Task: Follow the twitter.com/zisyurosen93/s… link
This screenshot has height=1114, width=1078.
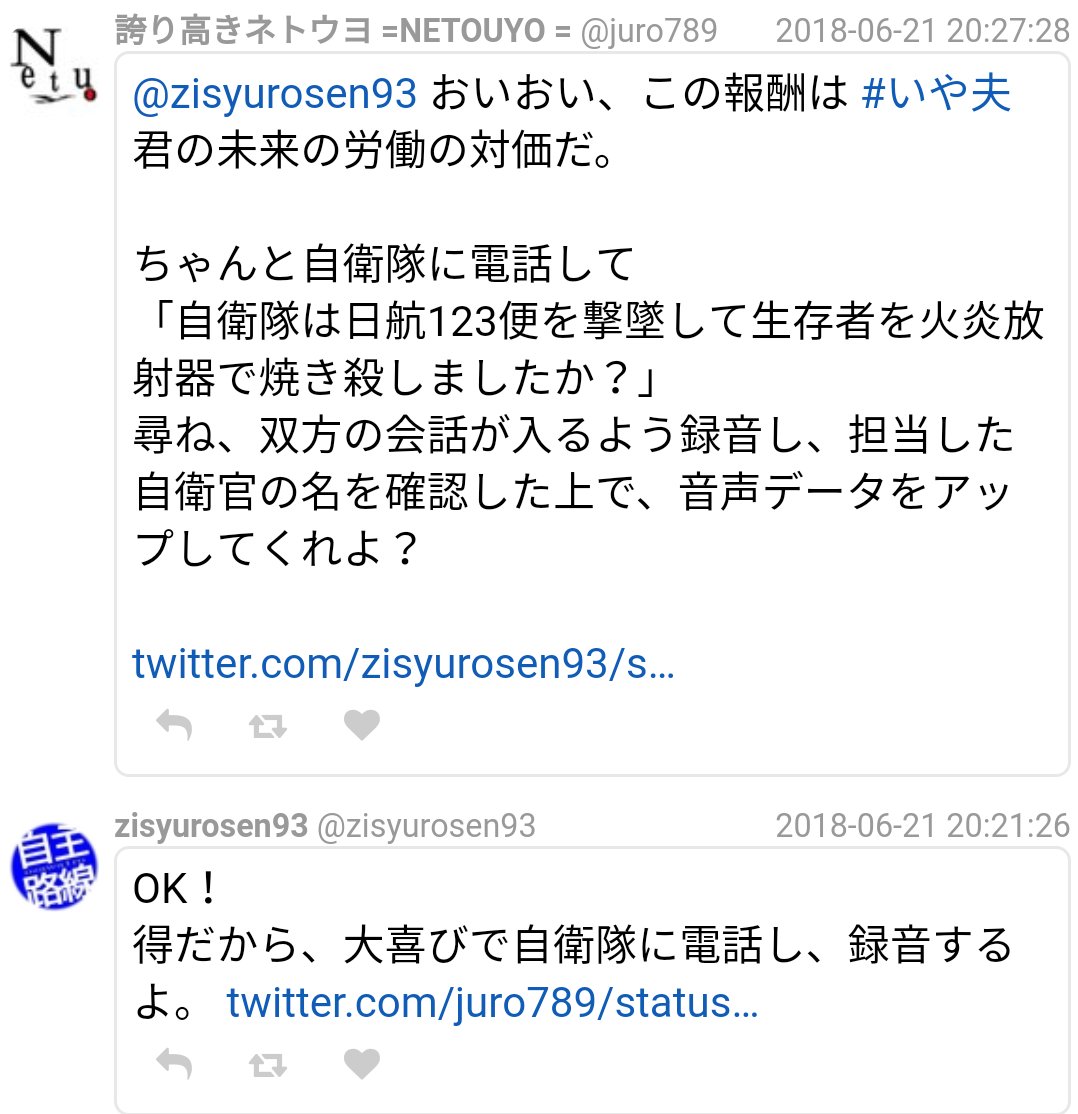Action: coord(403,664)
